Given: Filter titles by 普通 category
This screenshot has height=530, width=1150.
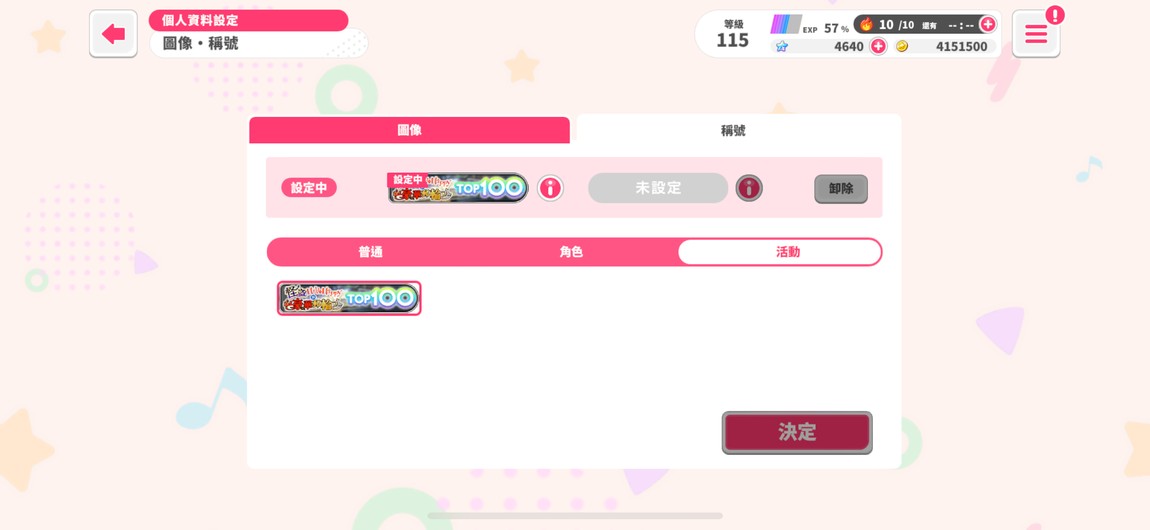Looking at the screenshot, I should tap(370, 252).
